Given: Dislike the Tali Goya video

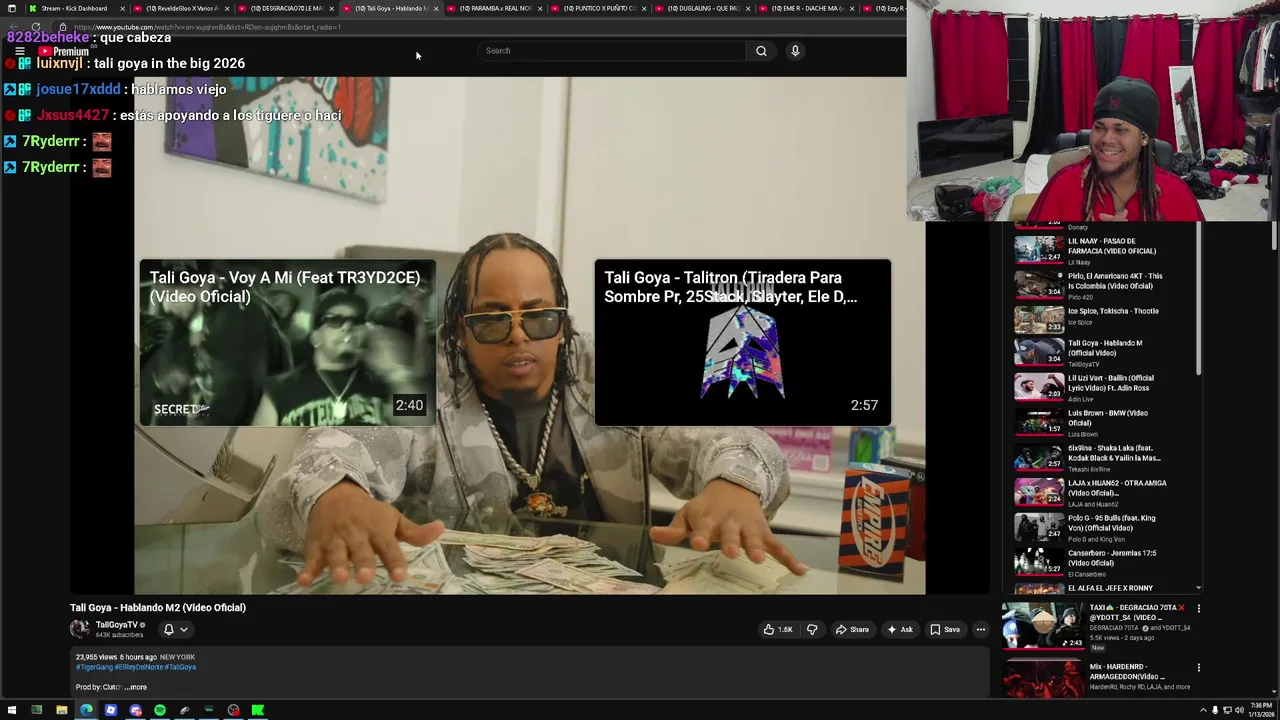Looking at the screenshot, I should pos(812,629).
